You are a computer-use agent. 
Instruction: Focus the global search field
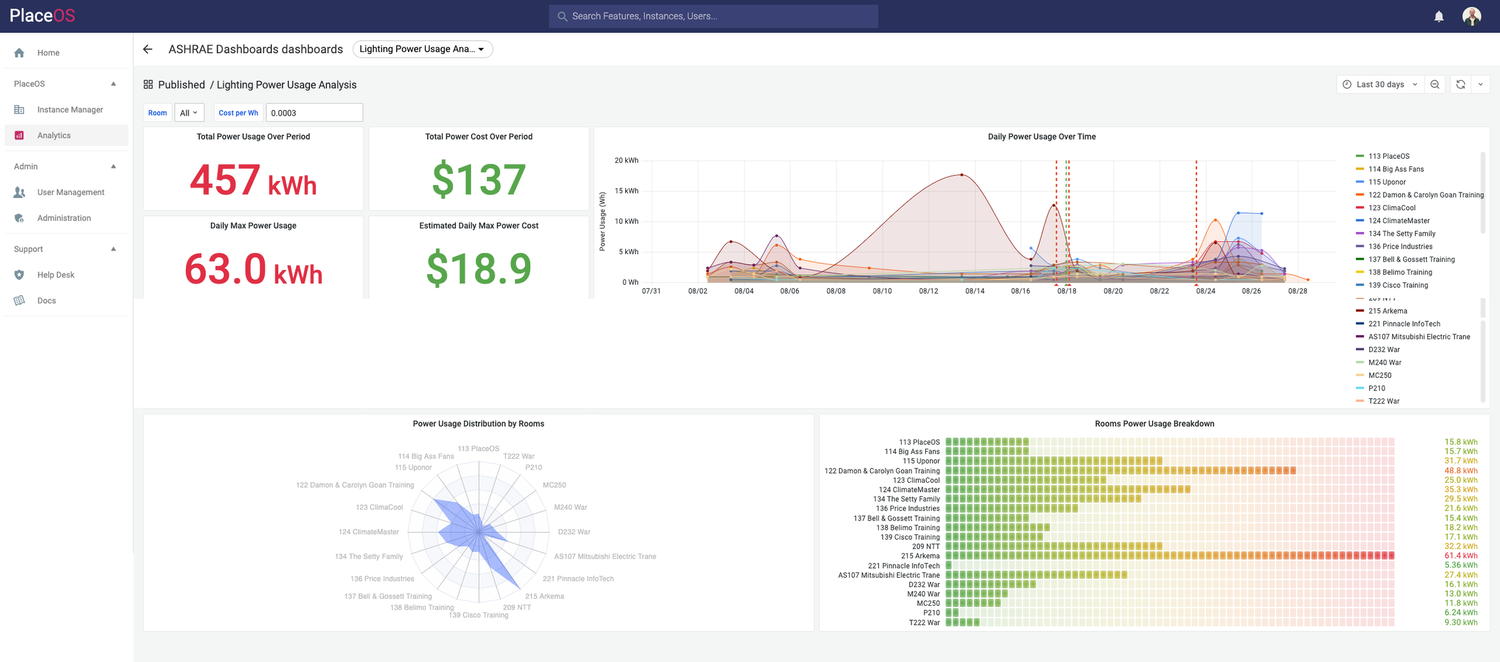pos(713,16)
